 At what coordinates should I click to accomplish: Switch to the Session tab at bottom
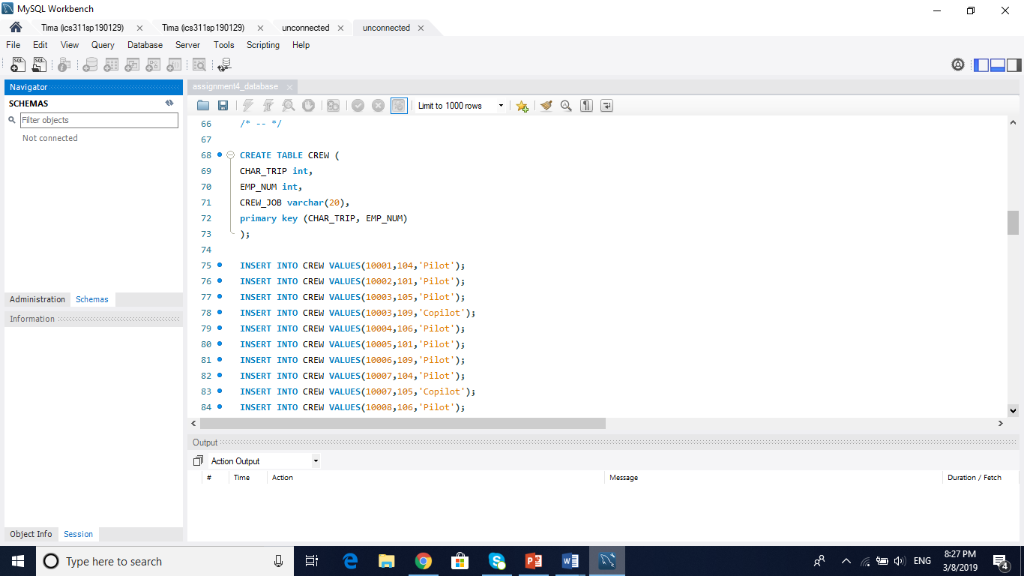(x=77, y=533)
